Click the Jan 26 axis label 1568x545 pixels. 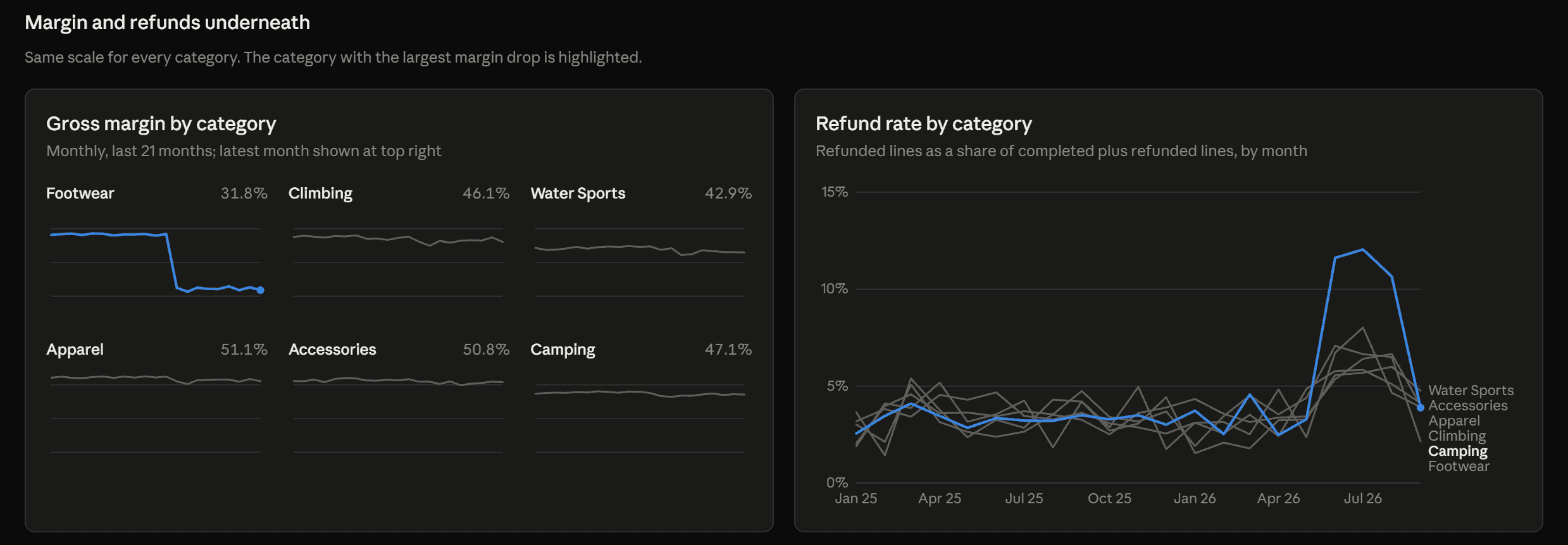[1194, 498]
